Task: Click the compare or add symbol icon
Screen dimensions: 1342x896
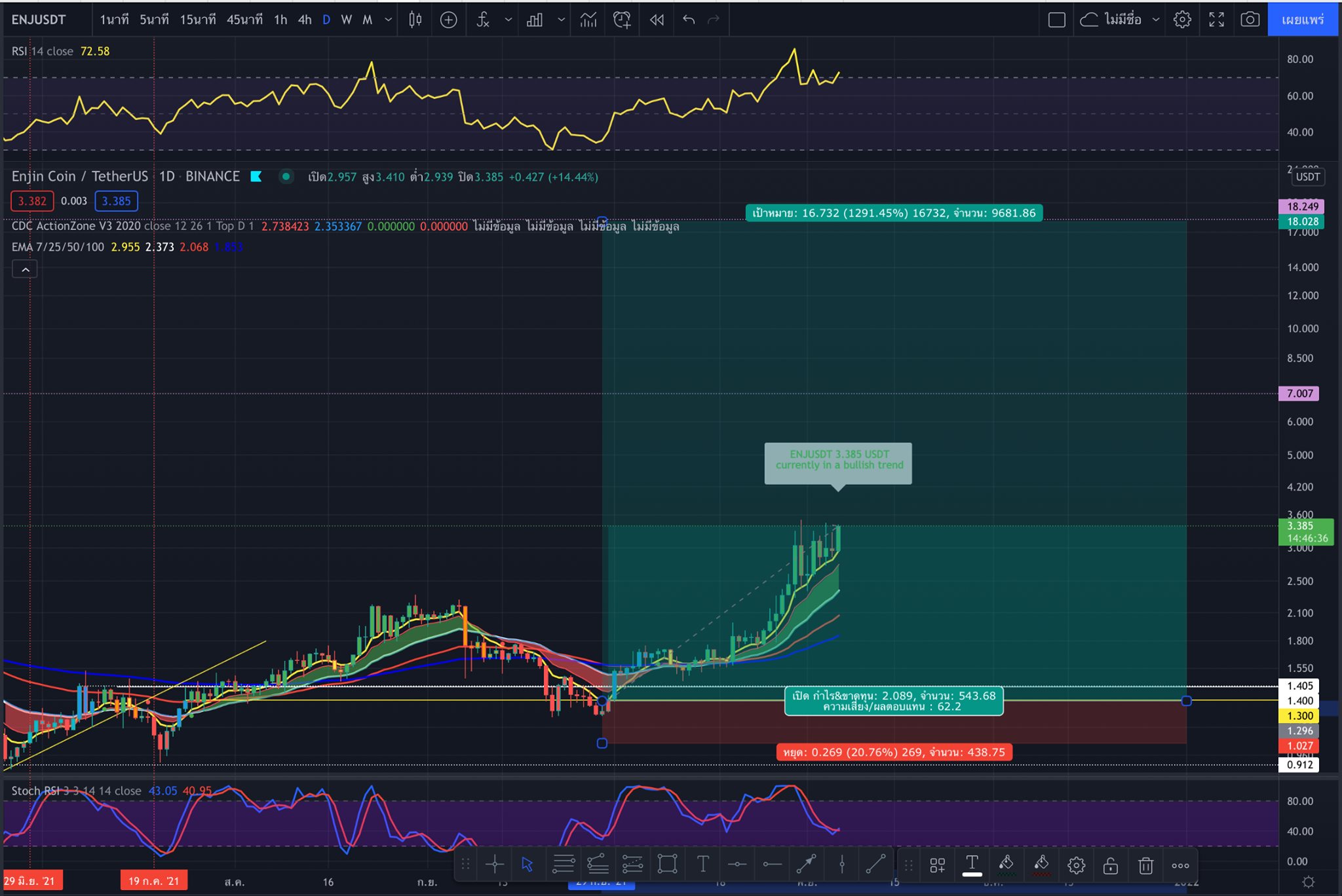Action: 448,20
